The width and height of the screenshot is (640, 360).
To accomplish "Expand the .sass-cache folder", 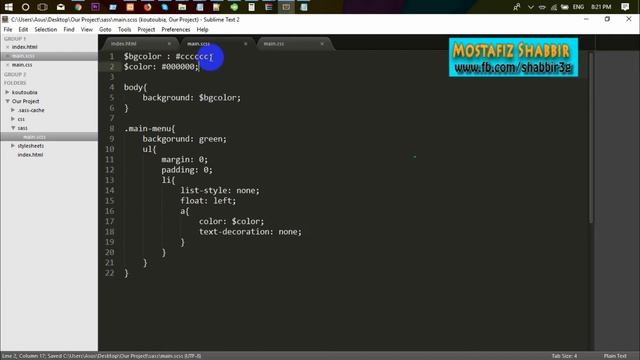I will point(13,110).
